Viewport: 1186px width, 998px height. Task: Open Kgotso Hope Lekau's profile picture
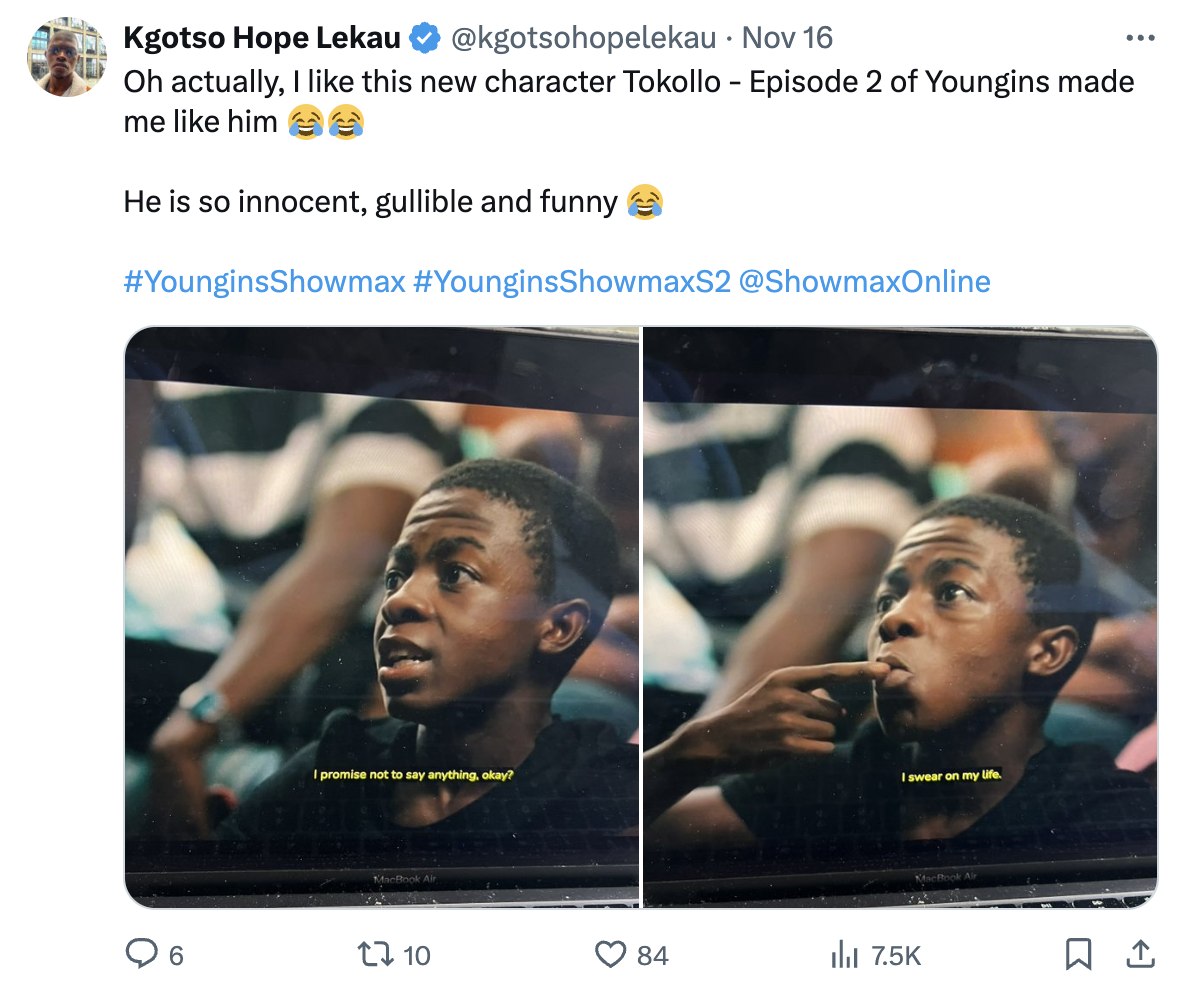[x=66, y=56]
